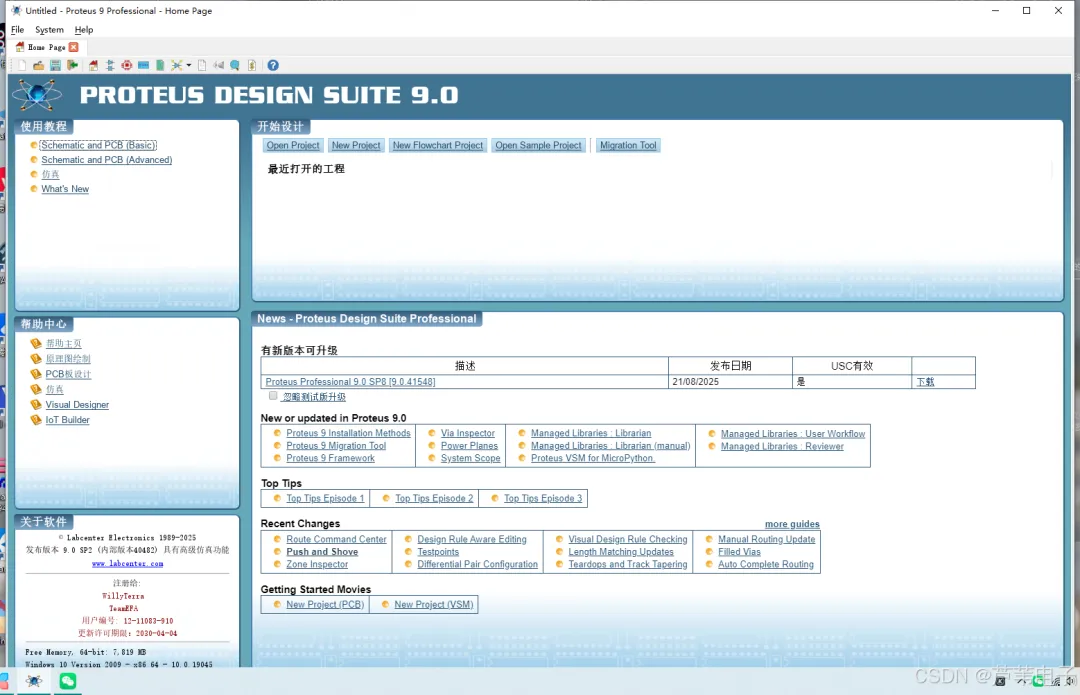This screenshot has width=1080, height=695.
Task: Open Schematic and PCB (Advanced) tutorial
Action: pyautogui.click(x=107, y=160)
